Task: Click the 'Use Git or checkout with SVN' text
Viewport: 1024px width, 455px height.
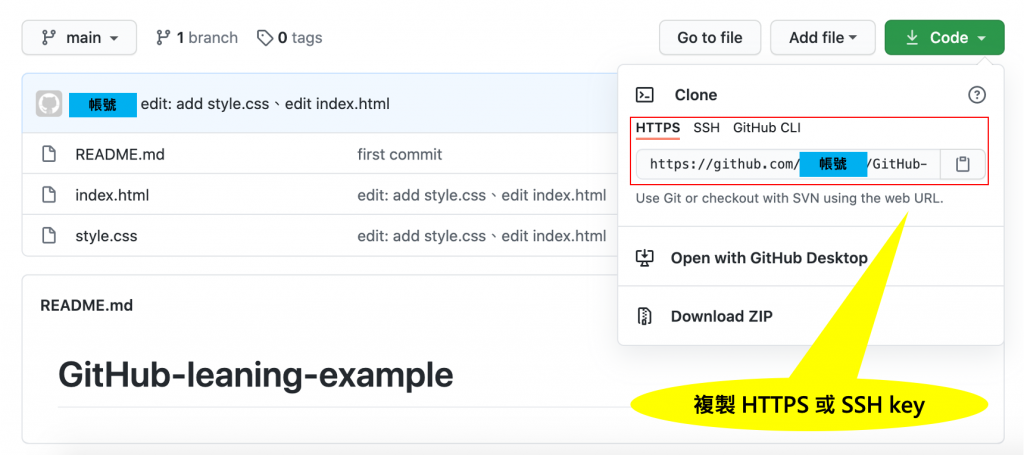Action: point(790,199)
